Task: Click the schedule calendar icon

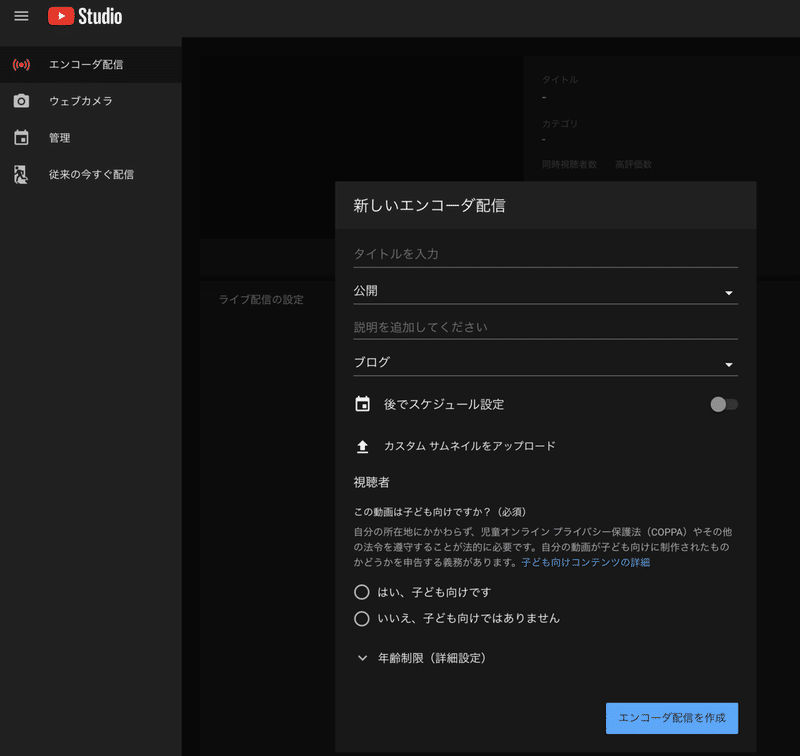Action: (x=362, y=404)
